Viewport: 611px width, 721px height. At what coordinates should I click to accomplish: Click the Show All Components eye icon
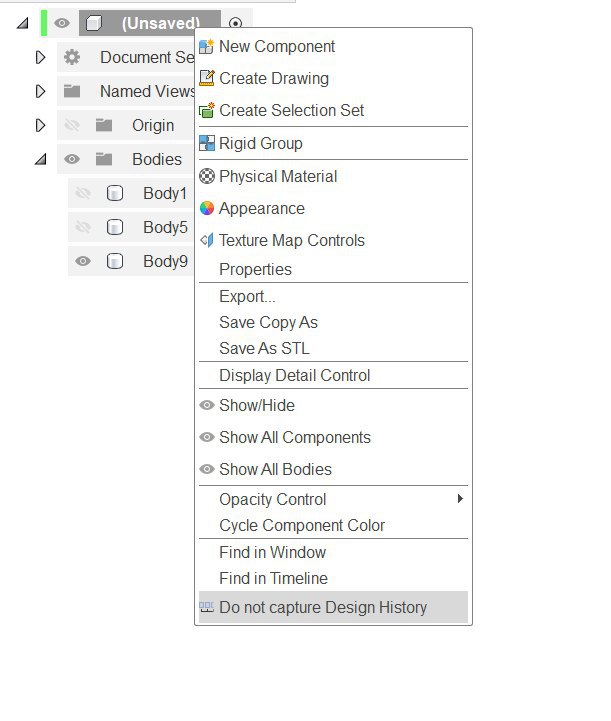(x=206, y=437)
